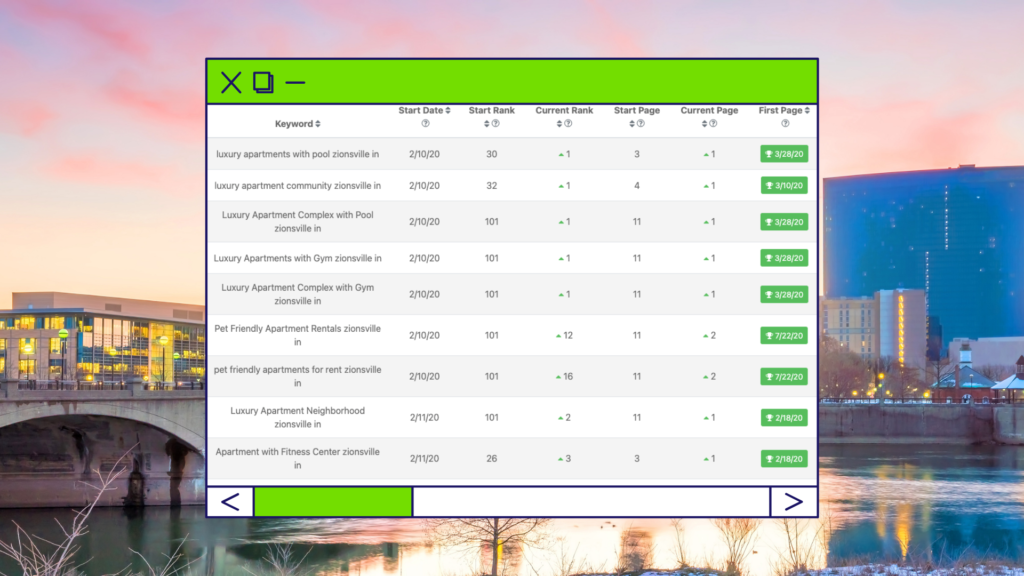Click the 7/22/20 badge for Pet Friendly Apartment Rentals
The height and width of the screenshot is (576, 1024).
(x=784, y=336)
